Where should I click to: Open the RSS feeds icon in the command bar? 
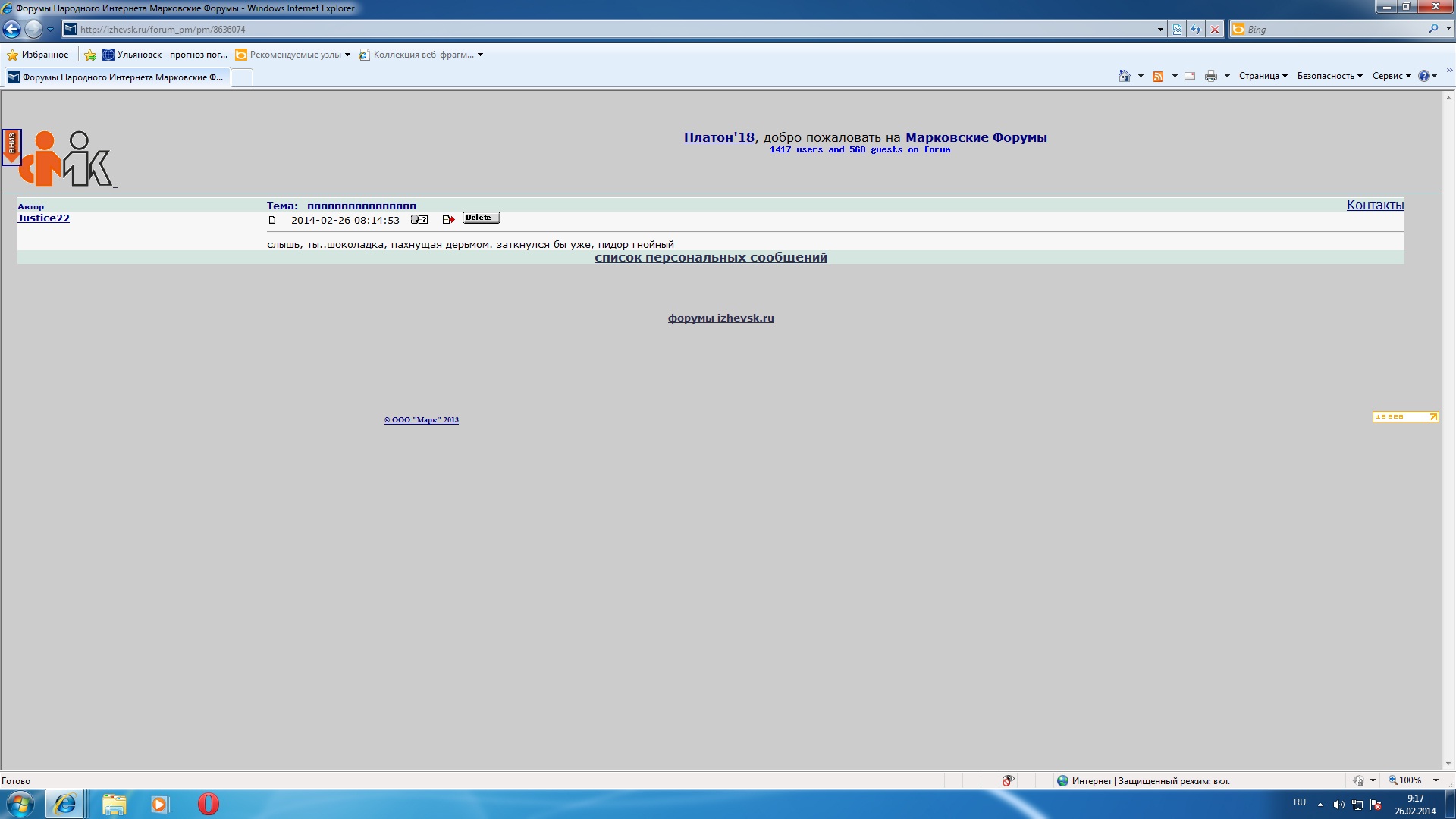click(x=1158, y=76)
